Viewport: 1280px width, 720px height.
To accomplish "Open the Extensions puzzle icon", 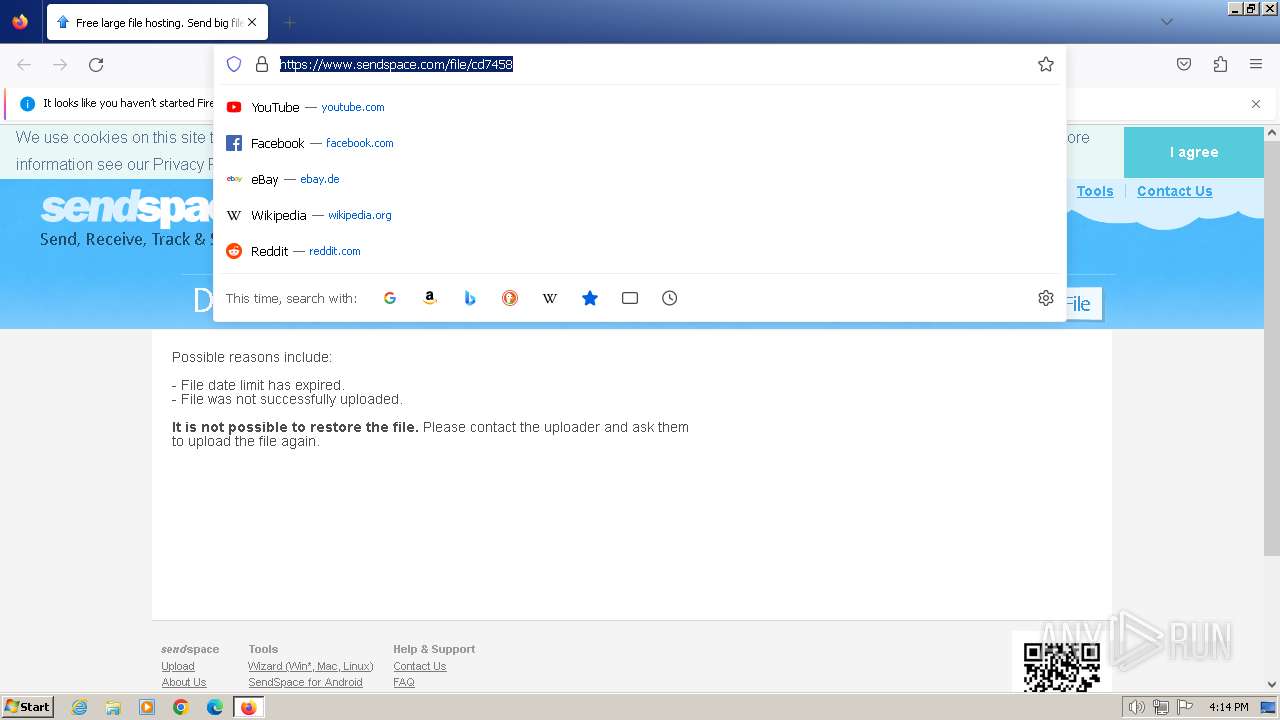I will tap(1220, 64).
